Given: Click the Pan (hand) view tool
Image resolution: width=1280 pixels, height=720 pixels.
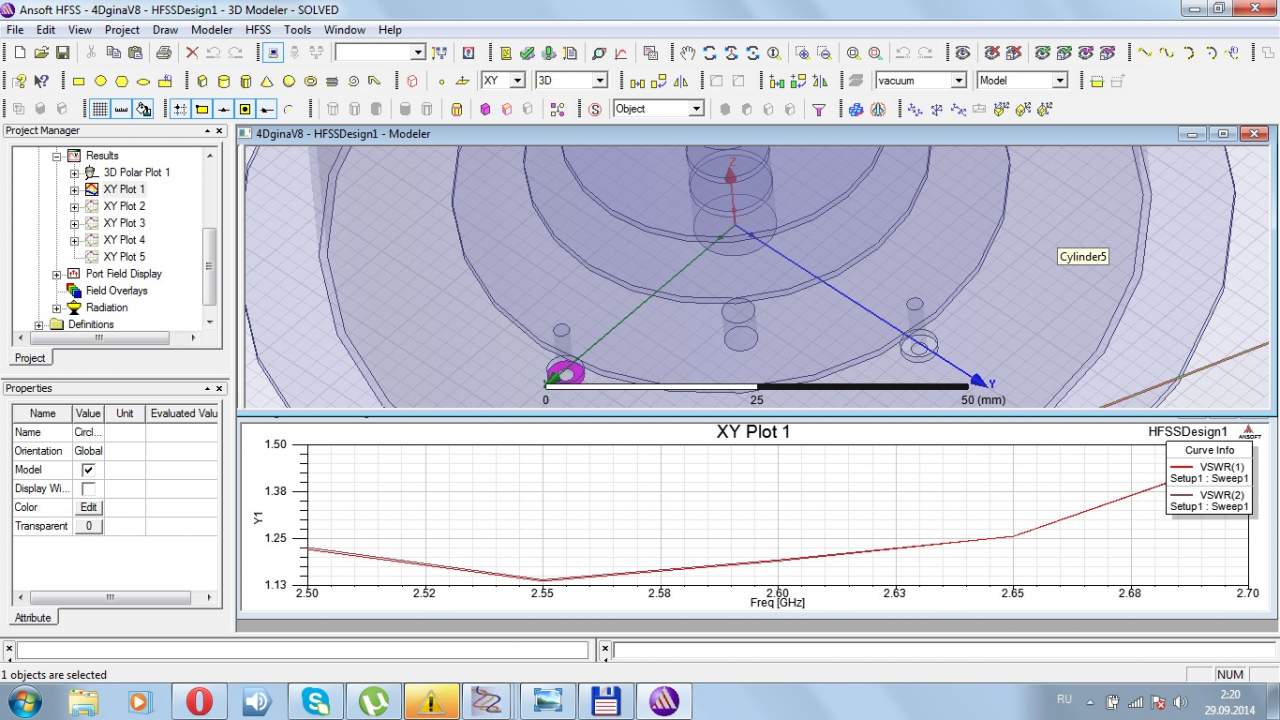Looking at the screenshot, I should click(x=687, y=53).
